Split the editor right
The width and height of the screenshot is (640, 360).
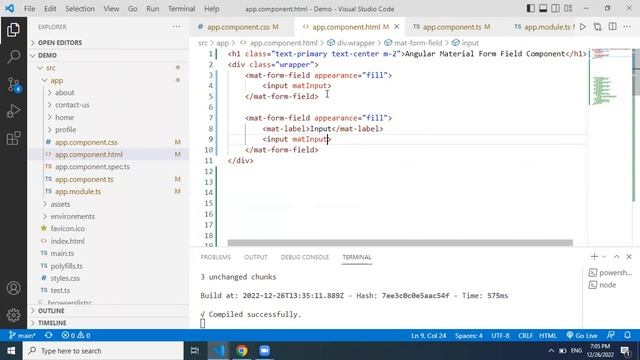(612, 27)
